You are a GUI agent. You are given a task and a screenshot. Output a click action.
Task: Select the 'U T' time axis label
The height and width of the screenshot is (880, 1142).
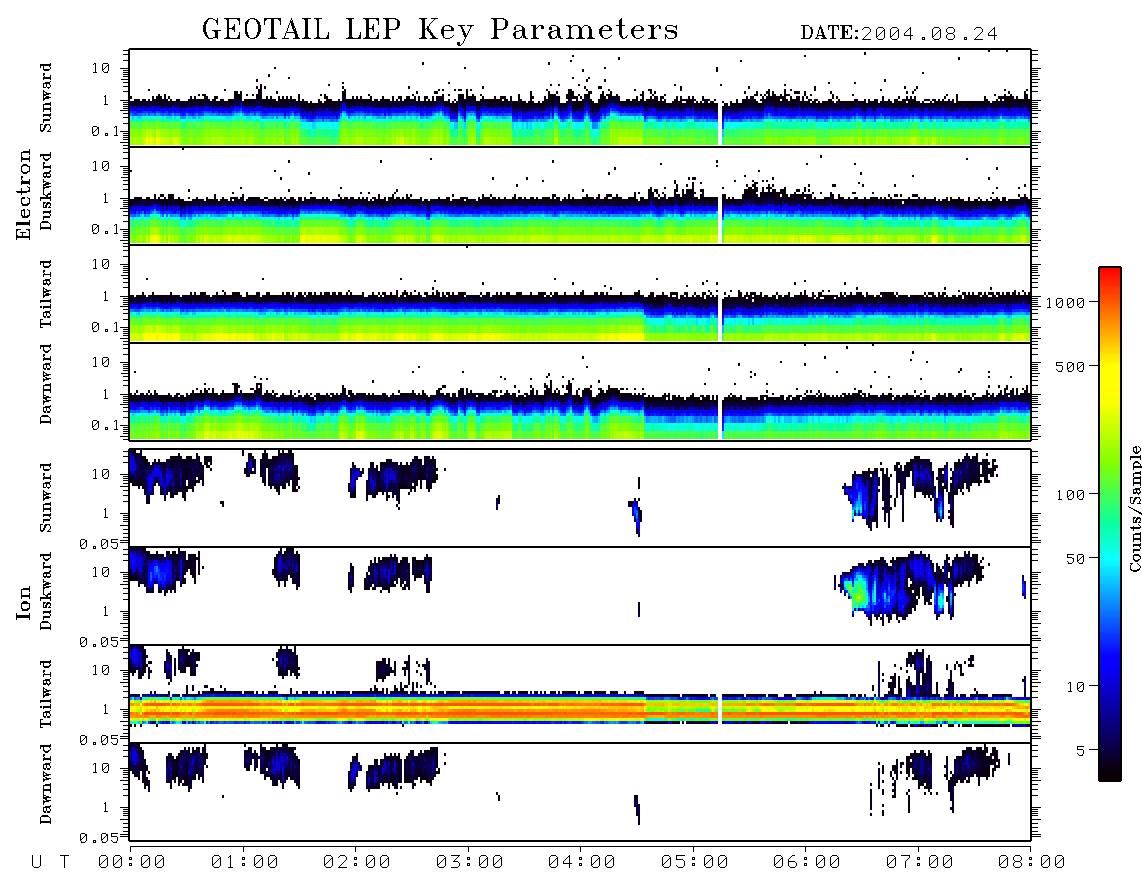50,863
